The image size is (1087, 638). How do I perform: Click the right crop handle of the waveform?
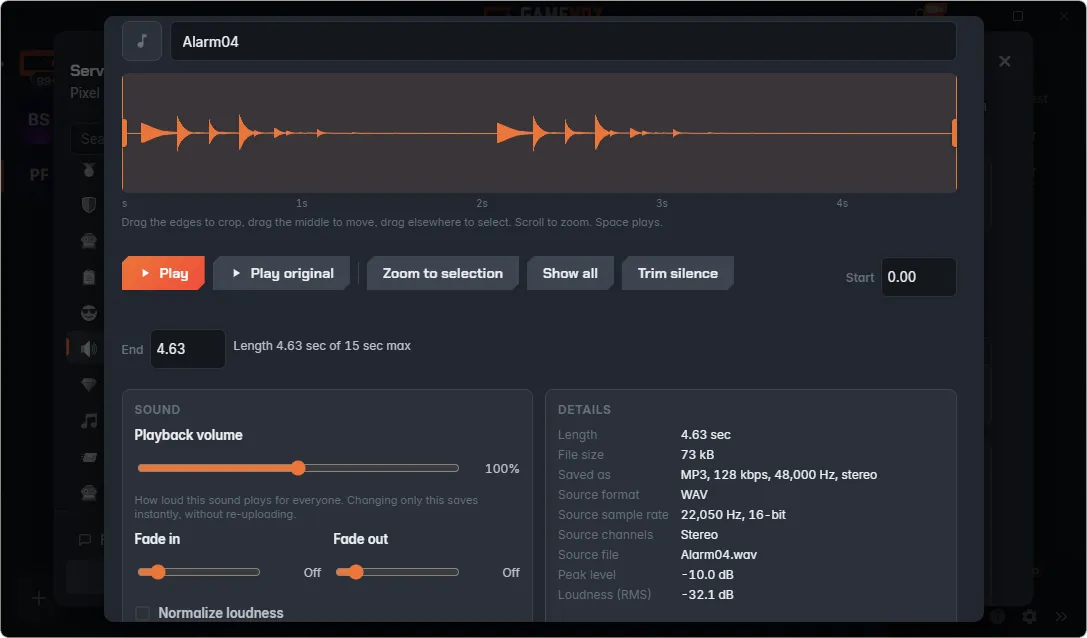[954, 133]
